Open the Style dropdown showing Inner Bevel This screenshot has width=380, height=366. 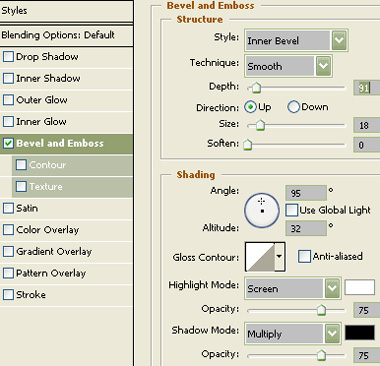click(296, 40)
